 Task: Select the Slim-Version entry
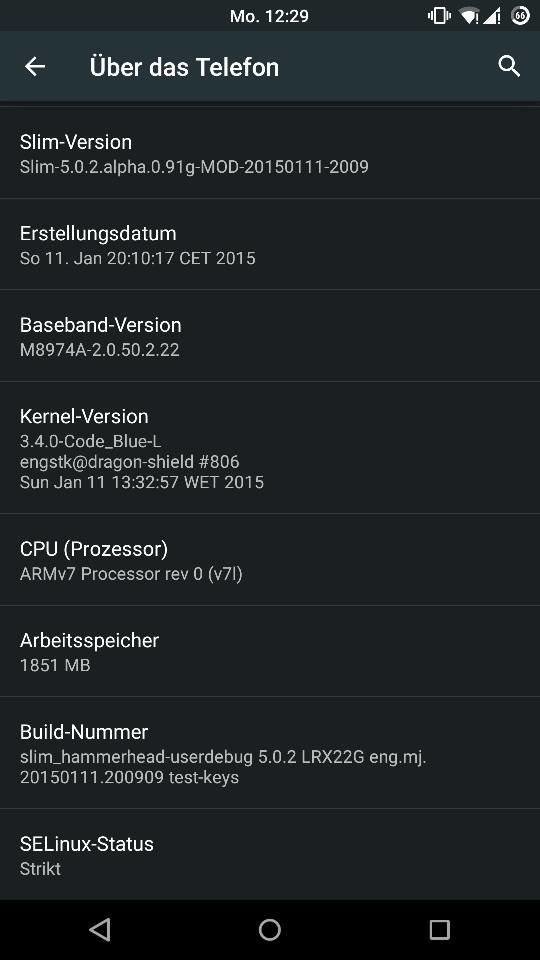tap(270, 153)
